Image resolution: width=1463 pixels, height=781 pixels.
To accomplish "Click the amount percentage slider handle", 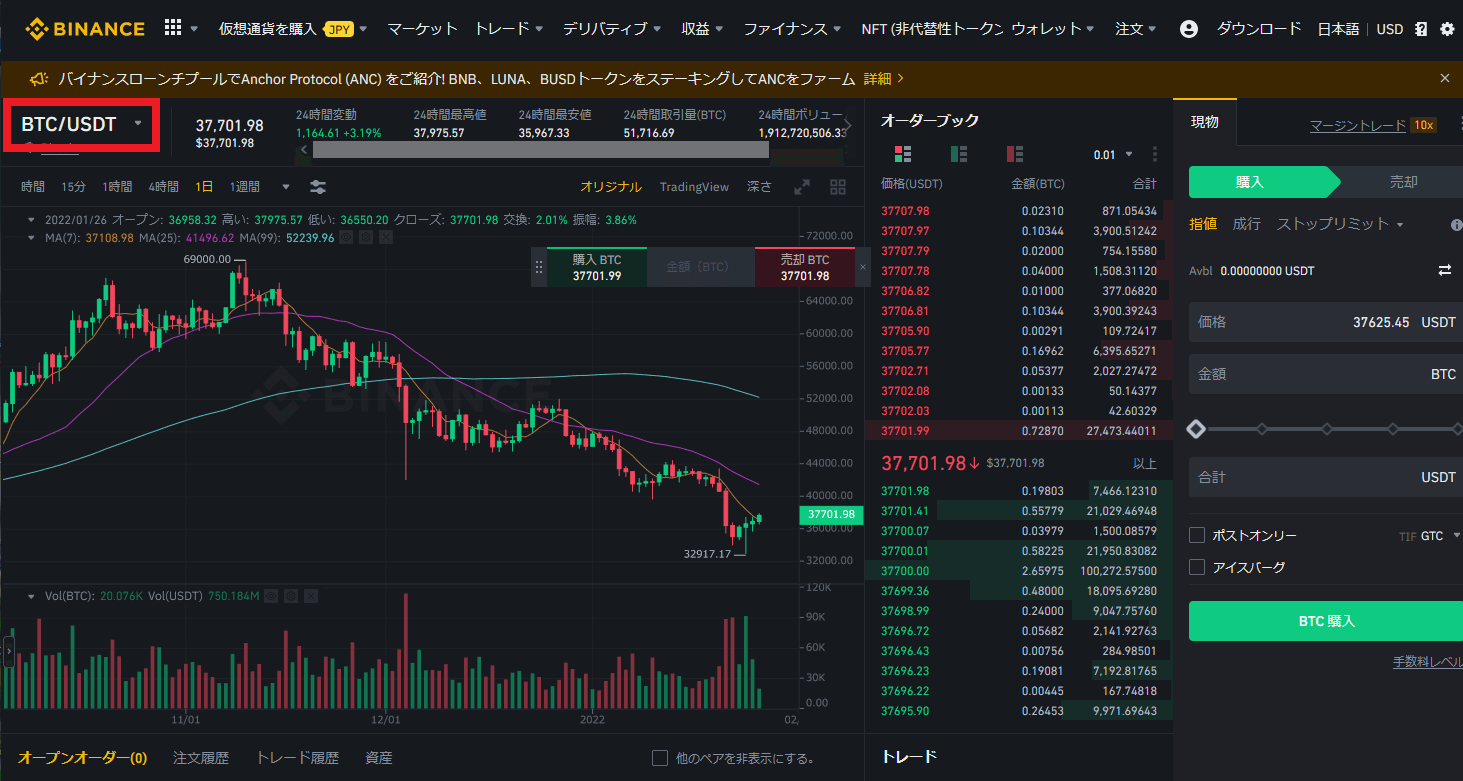I will coord(1196,429).
